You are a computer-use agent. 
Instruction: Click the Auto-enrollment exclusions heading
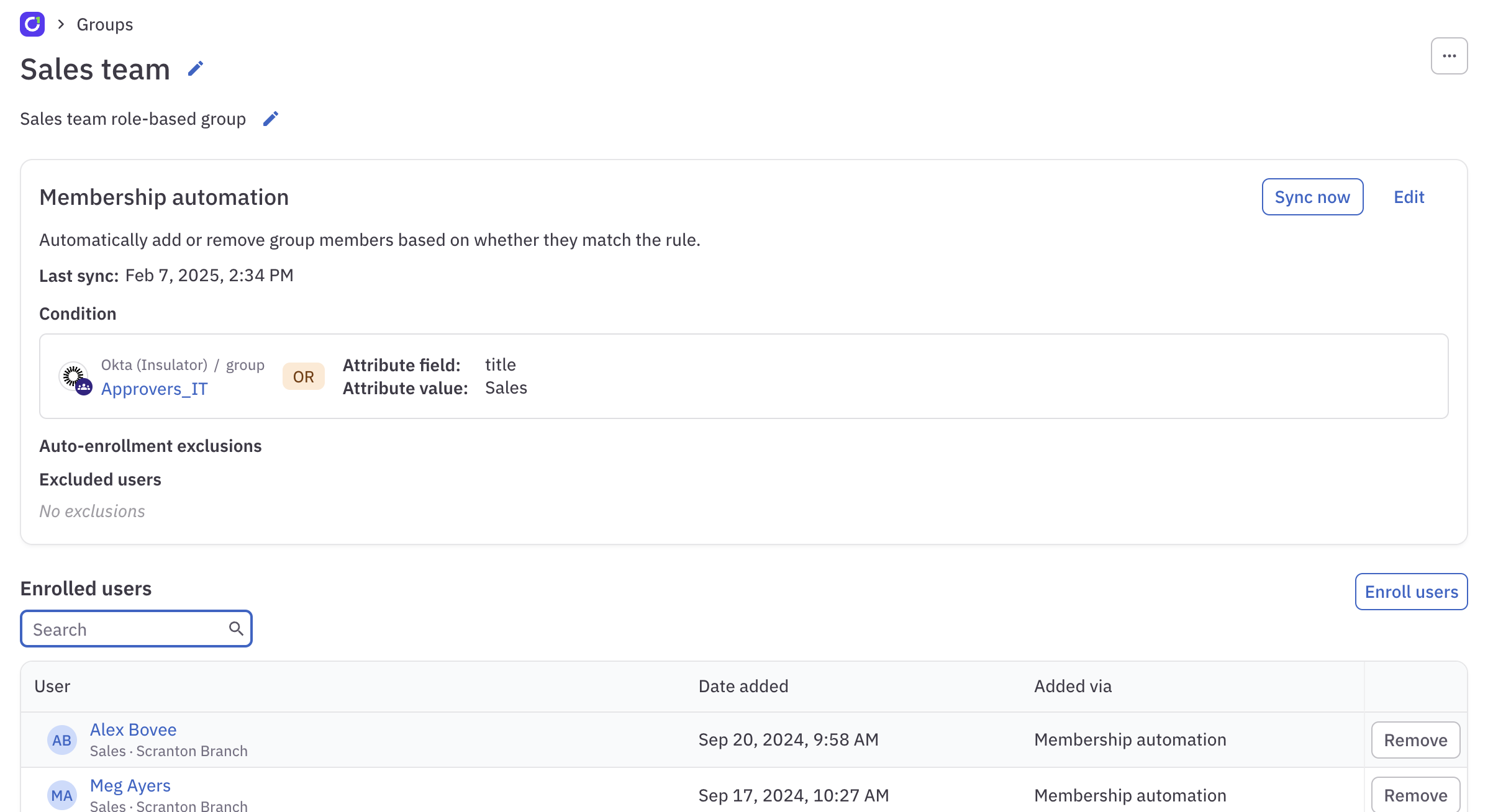coord(150,446)
